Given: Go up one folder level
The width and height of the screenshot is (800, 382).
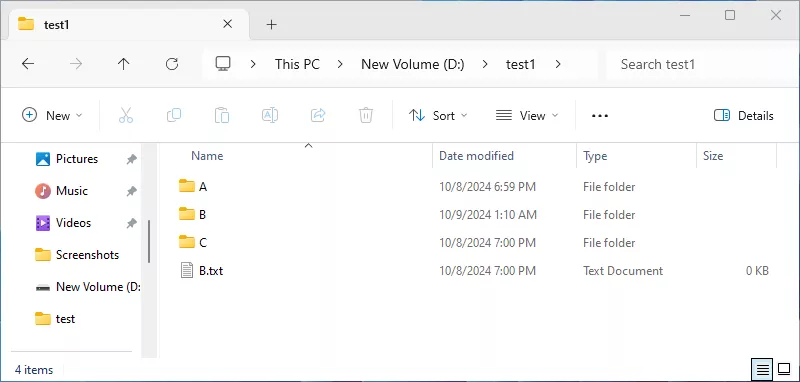Looking at the screenshot, I should pos(123,64).
